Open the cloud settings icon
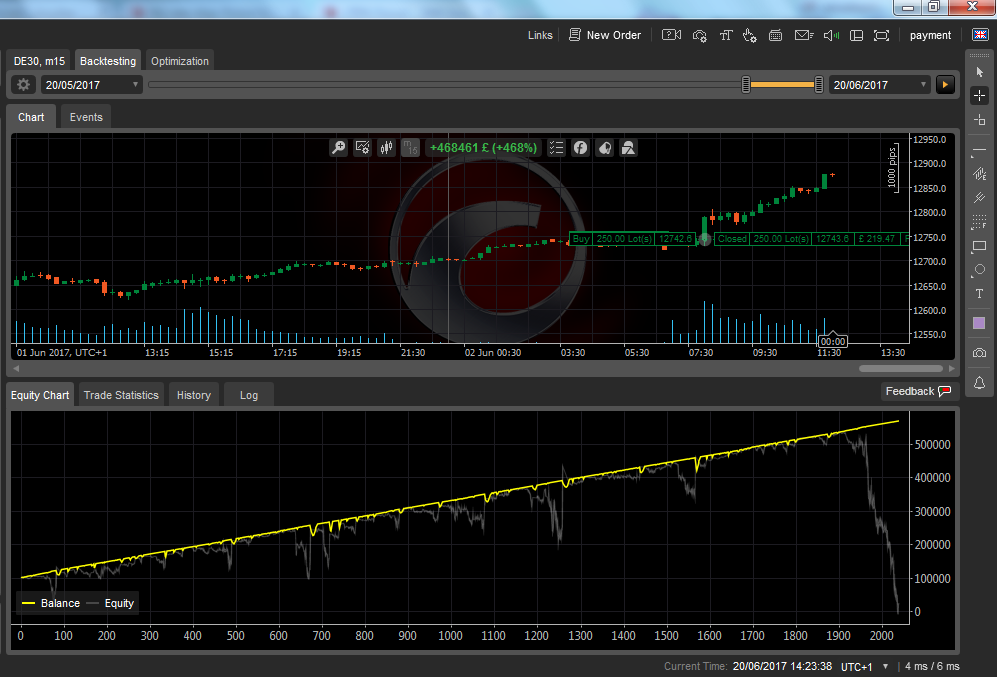 point(699,36)
